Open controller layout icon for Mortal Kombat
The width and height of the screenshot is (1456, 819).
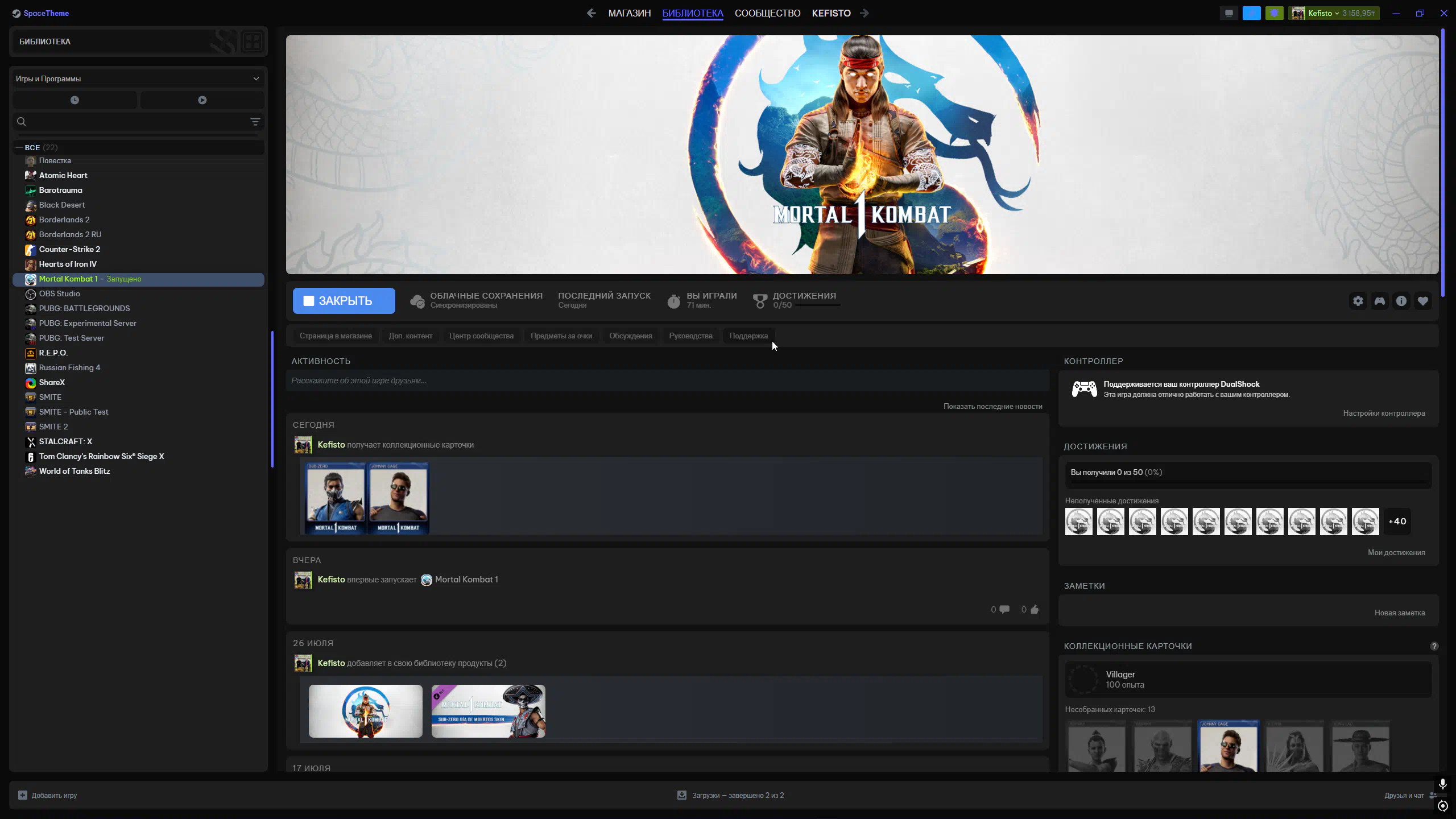(x=1380, y=301)
